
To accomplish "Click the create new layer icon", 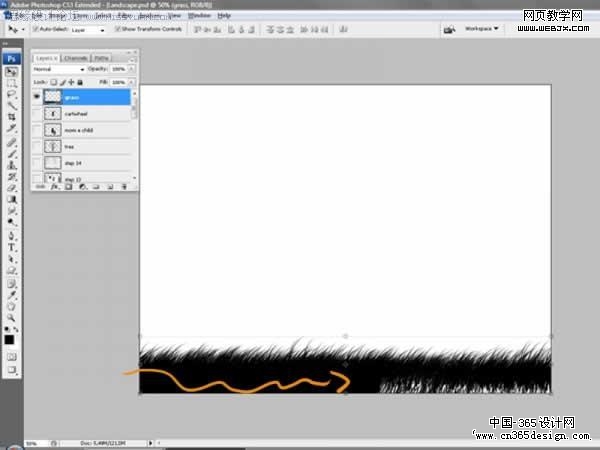I will 110,187.
